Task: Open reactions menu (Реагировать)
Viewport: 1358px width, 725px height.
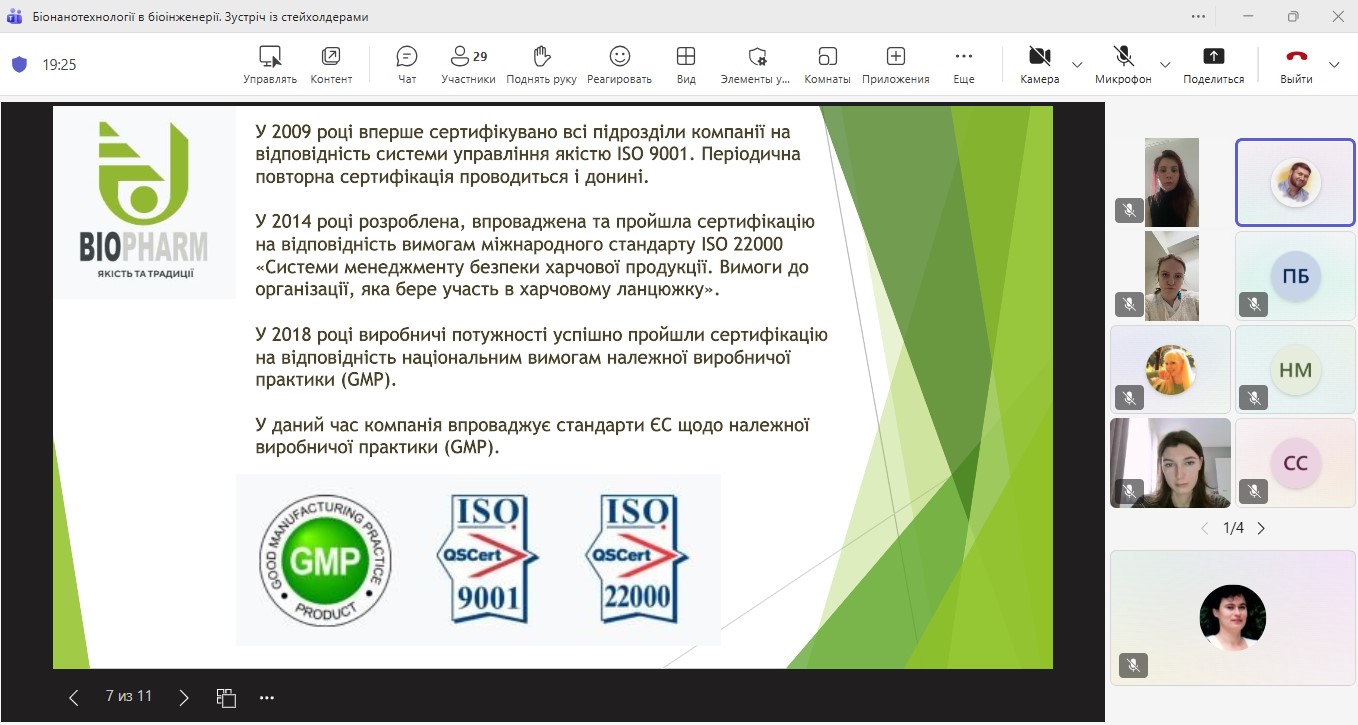Action: pyautogui.click(x=619, y=64)
